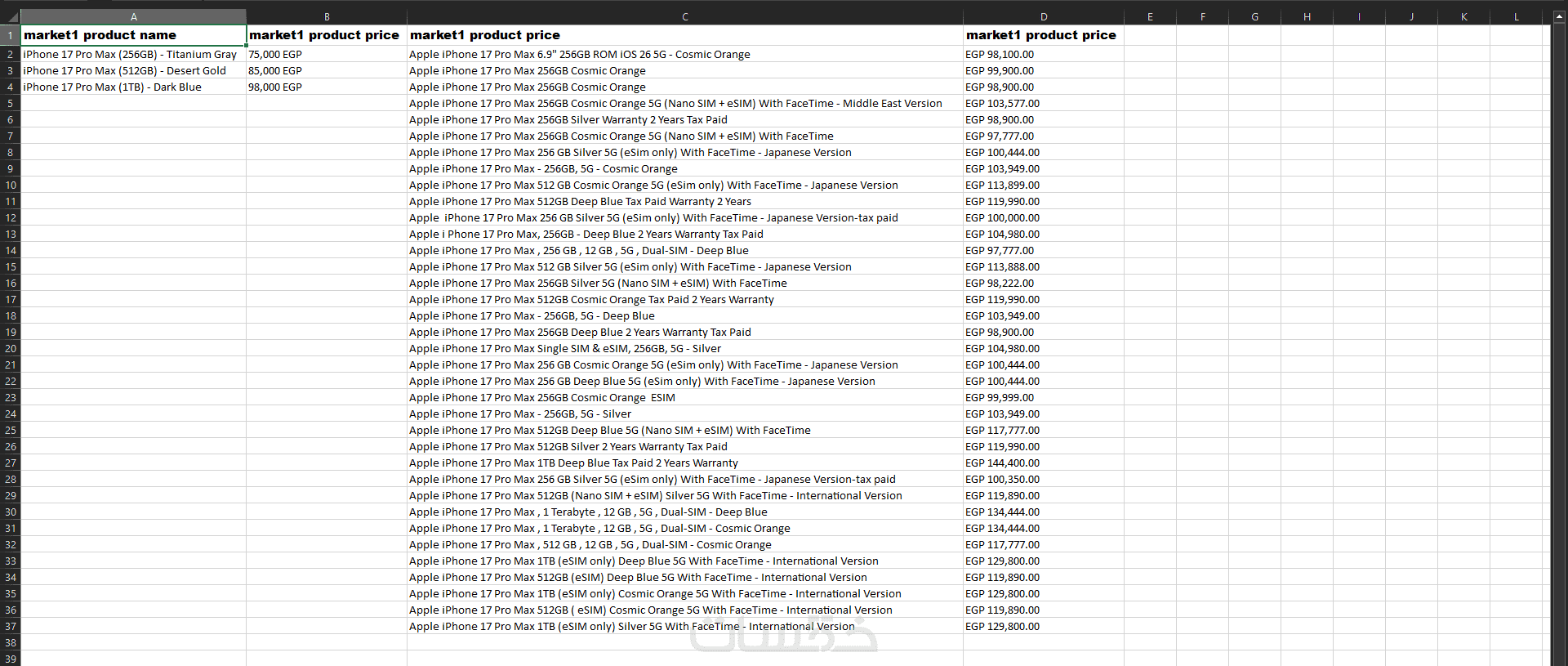Select the "EGP 113,888.00" price cell
The height and width of the screenshot is (666, 1568).
[x=1044, y=266]
